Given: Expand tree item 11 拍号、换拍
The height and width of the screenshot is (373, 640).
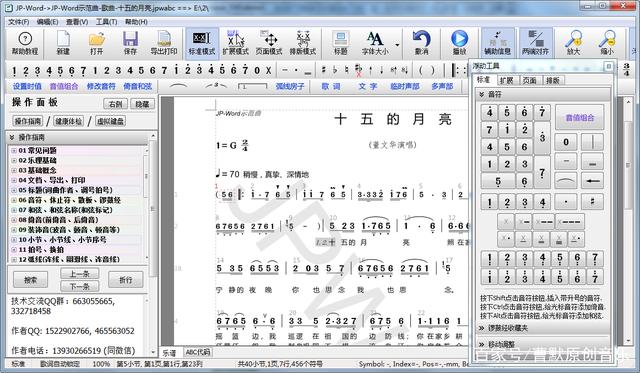Looking at the screenshot, I should click(14, 249).
